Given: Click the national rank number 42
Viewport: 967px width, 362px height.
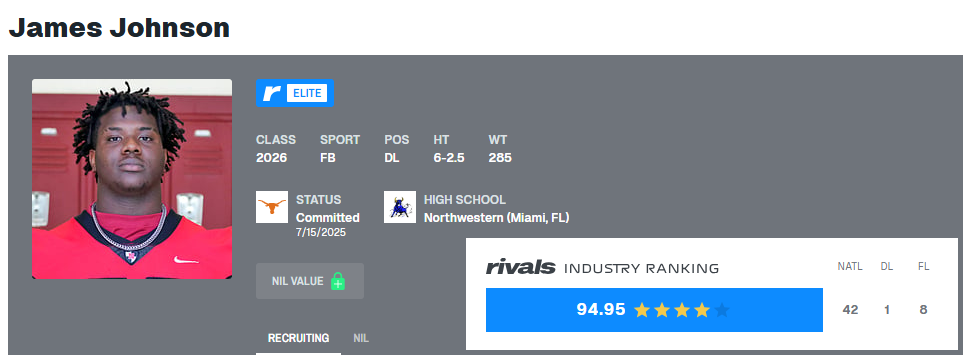Looking at the screenshot, I should pos(850,310).
